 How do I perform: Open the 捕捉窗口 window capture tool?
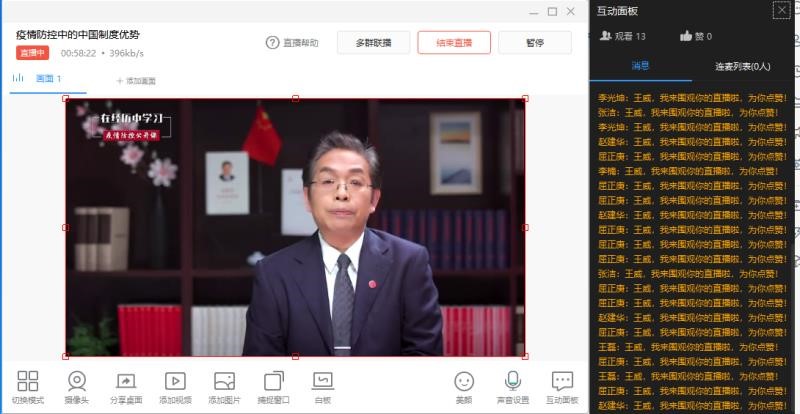point(273,382)
